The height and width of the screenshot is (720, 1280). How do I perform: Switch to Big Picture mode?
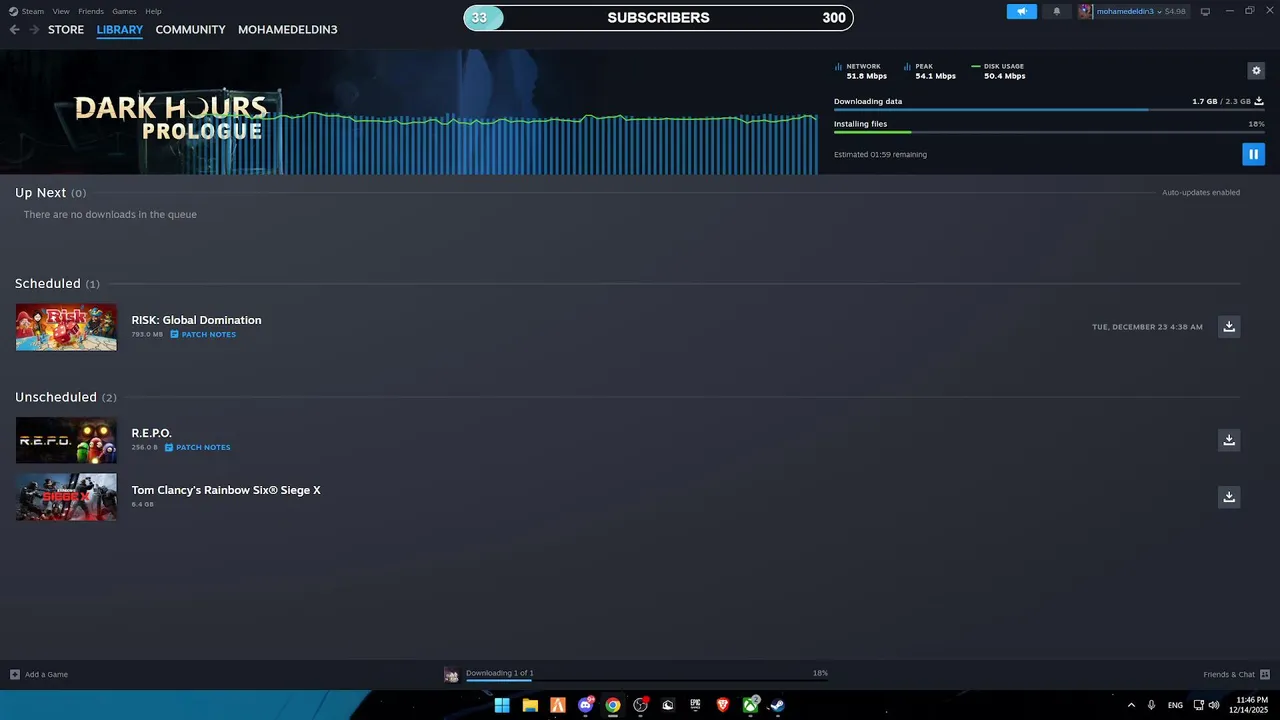(1205, 12)
